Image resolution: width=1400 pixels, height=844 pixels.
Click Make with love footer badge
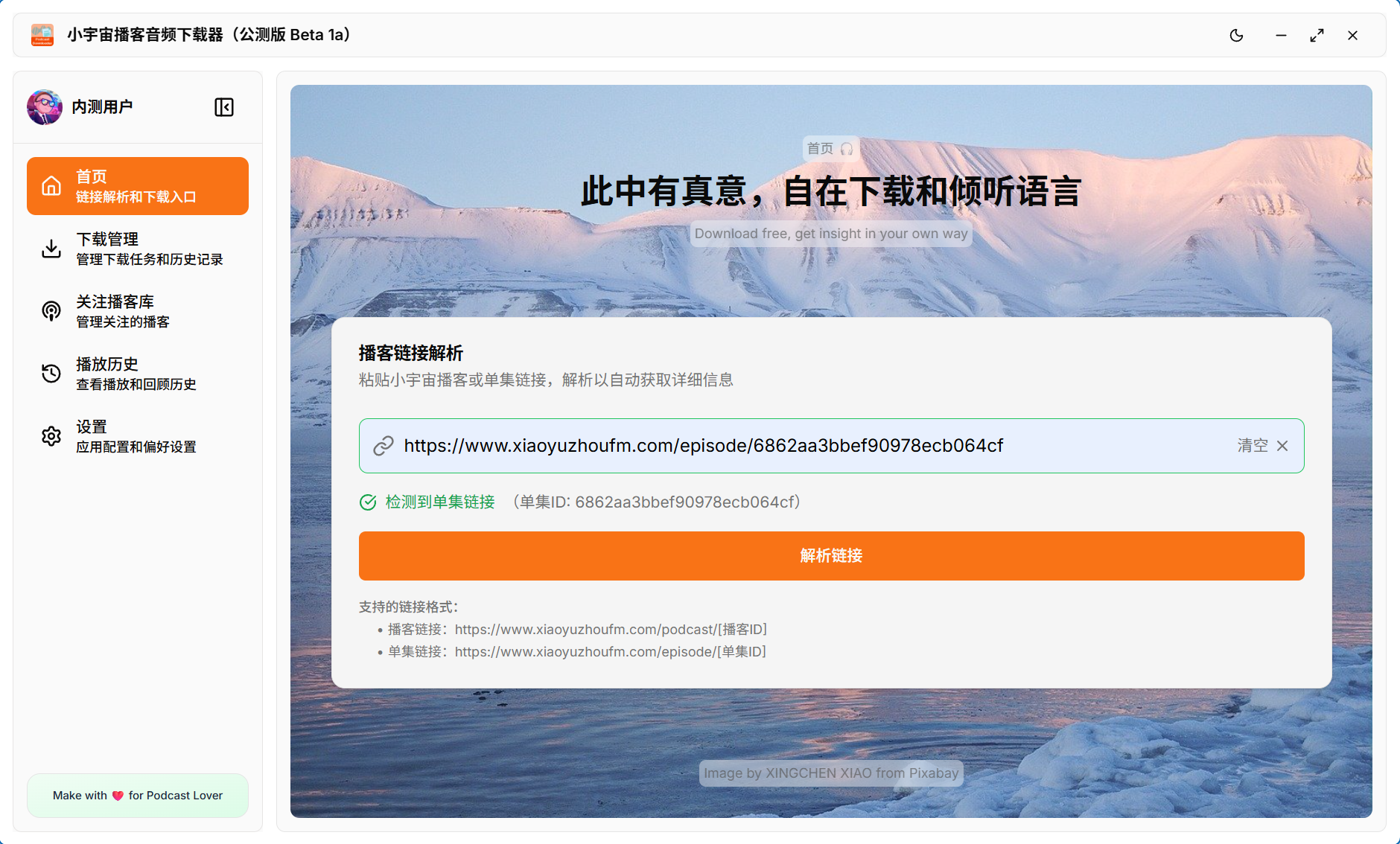coord(138,796)
